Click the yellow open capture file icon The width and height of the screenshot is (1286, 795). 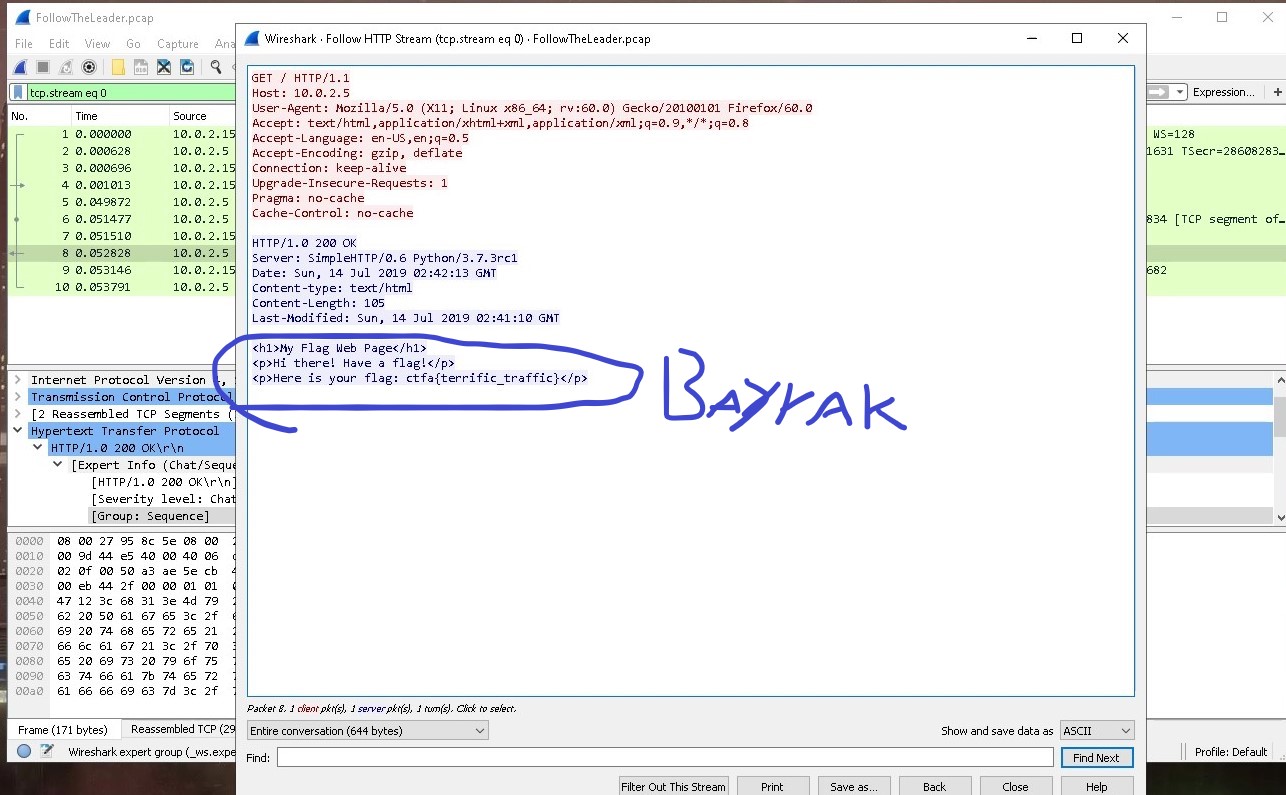[x=118, y=67]
